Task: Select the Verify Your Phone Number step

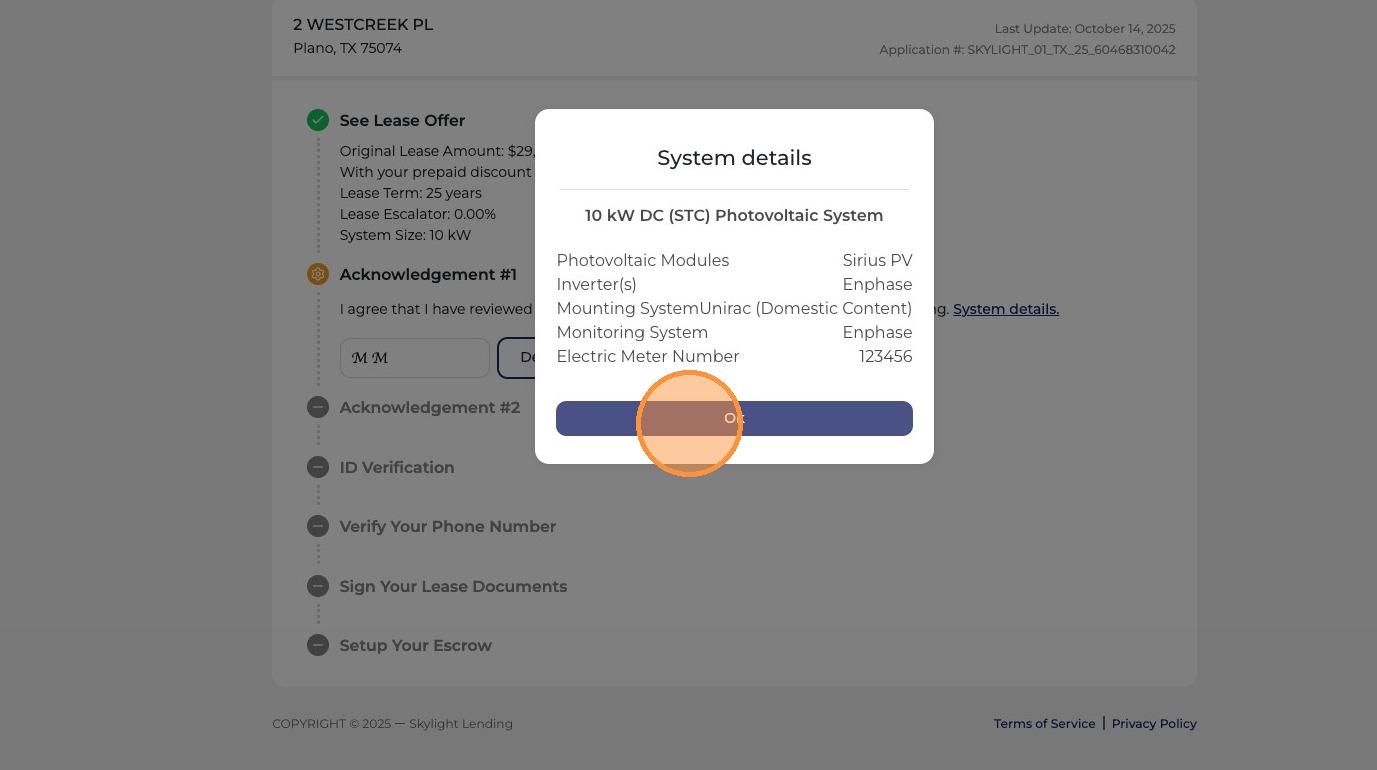Action: click(448, 526)
